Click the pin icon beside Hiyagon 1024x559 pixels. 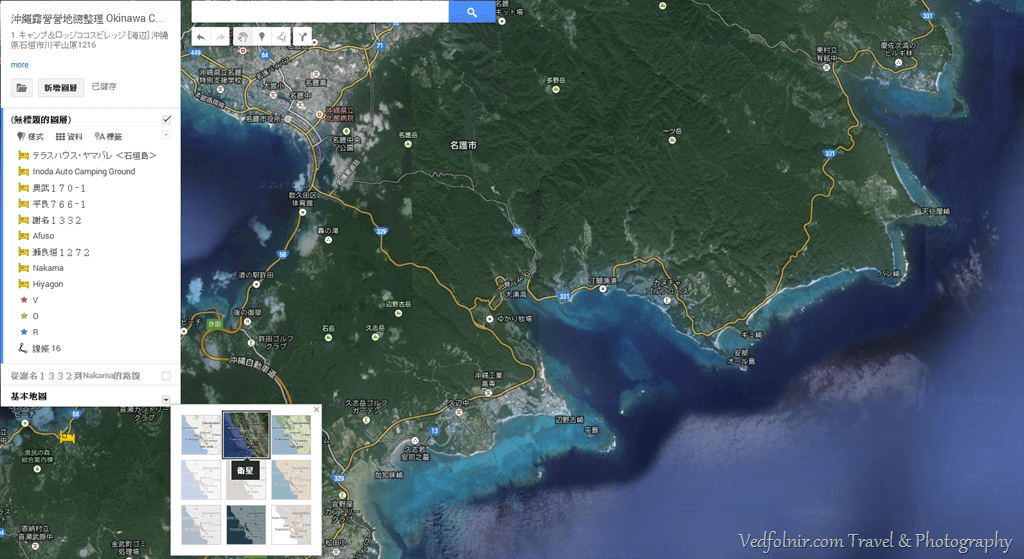click(x=24, y=284)
